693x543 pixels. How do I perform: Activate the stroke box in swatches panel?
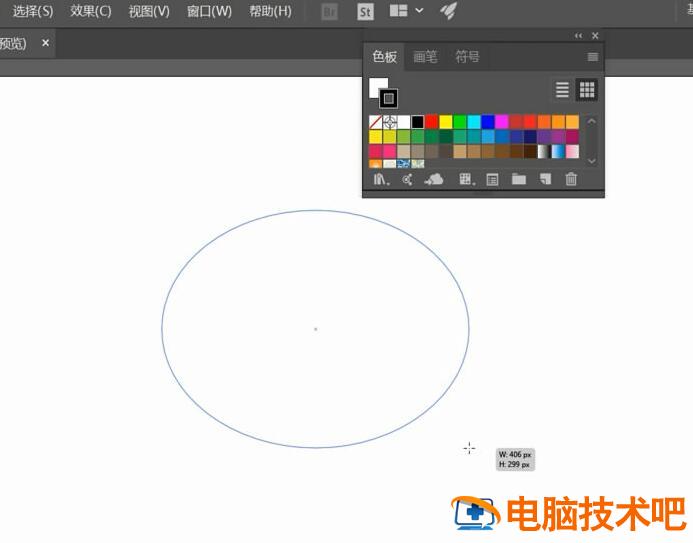(x=388, y=98)
